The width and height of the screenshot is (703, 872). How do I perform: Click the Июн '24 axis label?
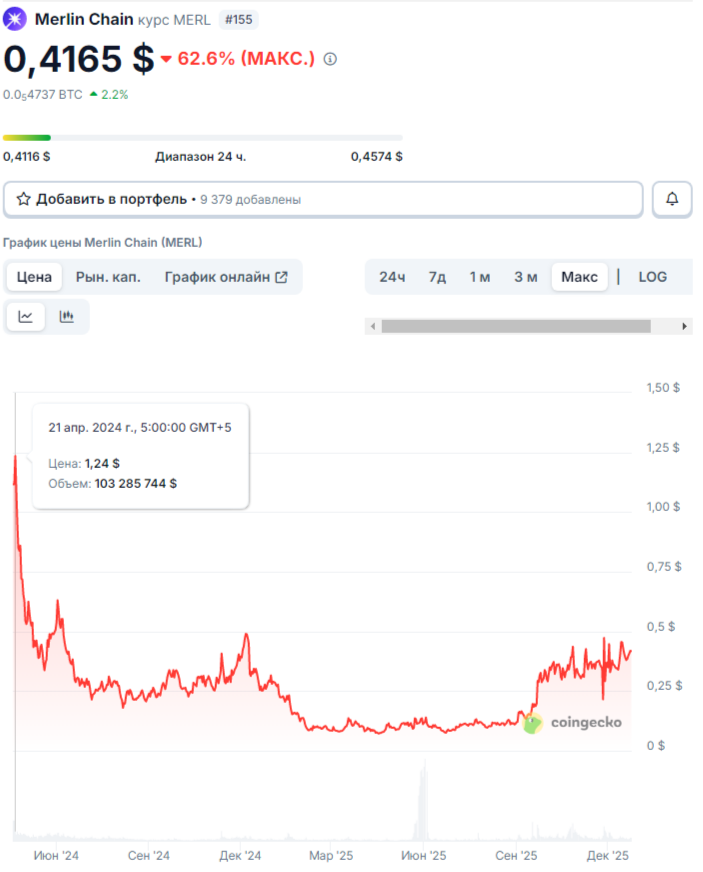56,855
